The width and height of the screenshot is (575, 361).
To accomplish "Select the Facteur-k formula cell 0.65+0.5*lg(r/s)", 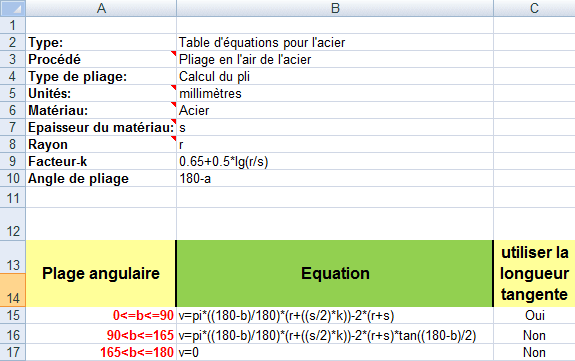I will click(335, 161).
